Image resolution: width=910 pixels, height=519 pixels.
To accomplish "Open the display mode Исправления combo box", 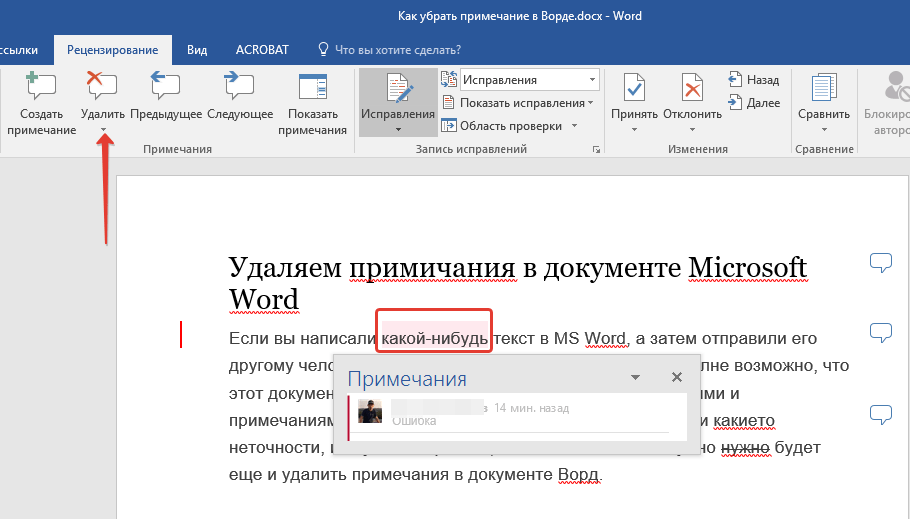I will pos(529,80).
